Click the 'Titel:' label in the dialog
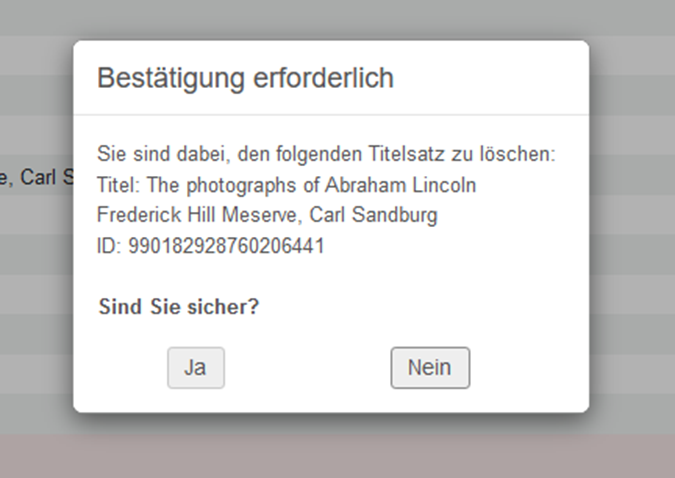 tap(119, 186)
